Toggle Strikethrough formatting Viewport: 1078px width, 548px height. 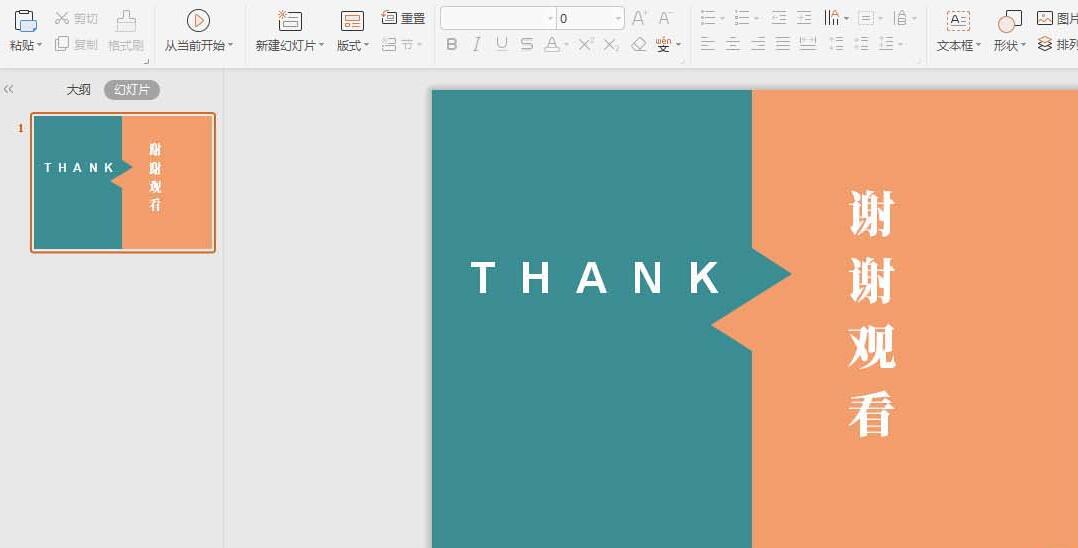click(x=527, y=45)
